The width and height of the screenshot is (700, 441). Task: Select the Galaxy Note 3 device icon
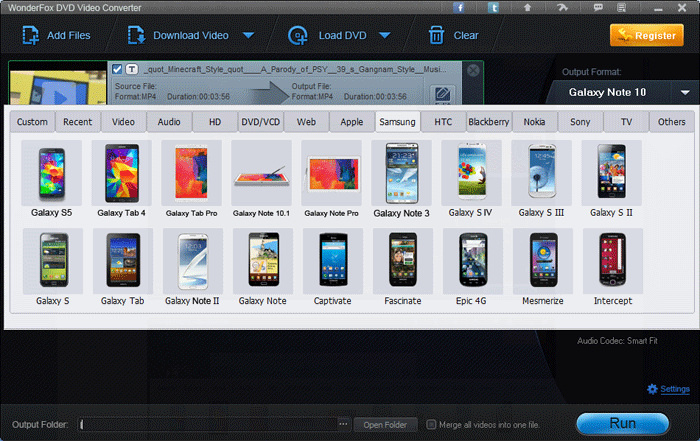click(x=401, y=173)
